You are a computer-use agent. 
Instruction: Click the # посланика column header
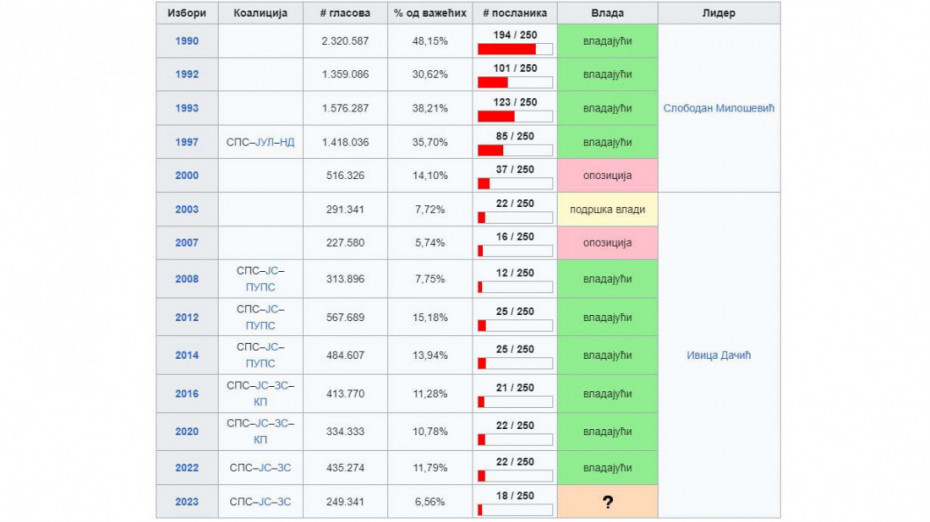click(x=515, y=13)
